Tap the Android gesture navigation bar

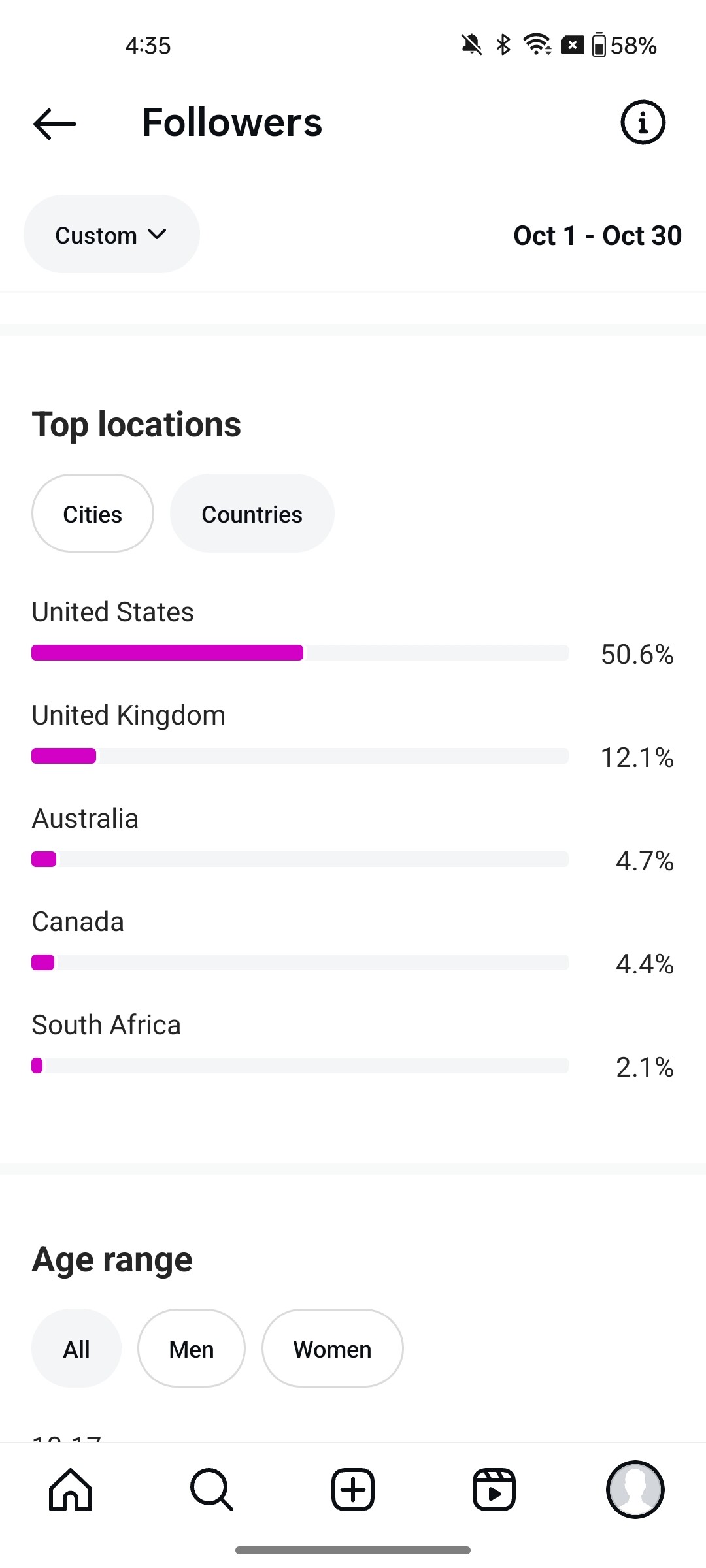pos(353,1550)
